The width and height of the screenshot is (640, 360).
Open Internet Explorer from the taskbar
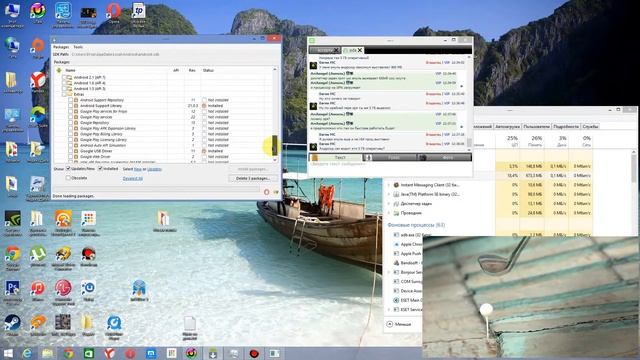coord(27,353)
